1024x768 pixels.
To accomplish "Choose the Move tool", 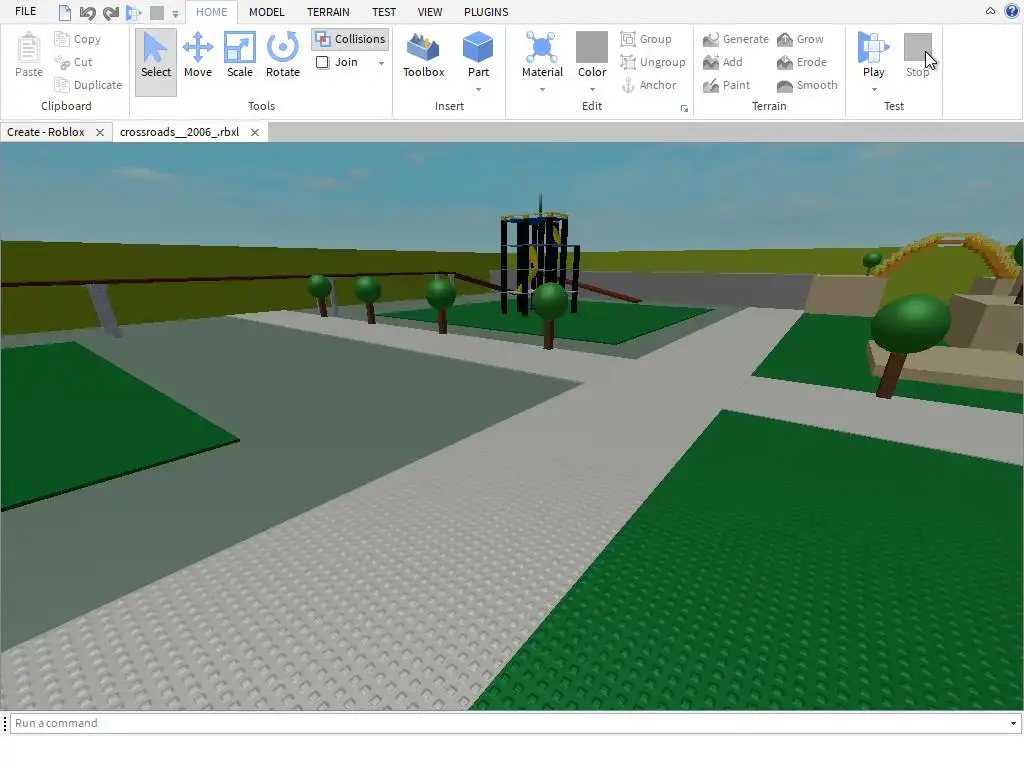I will (x=197, y=56).
